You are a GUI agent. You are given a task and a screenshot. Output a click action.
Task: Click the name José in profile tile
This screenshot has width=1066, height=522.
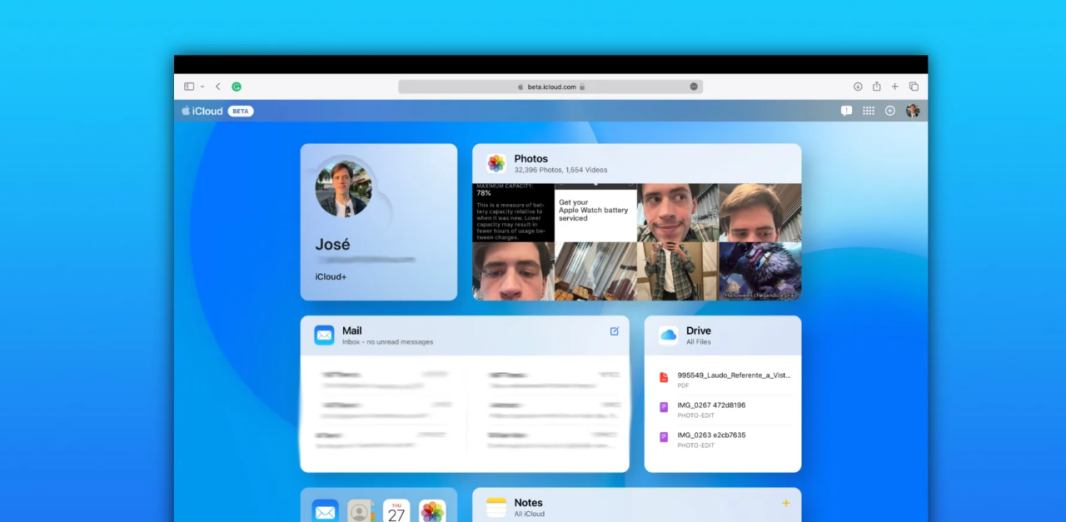(332, 245)
